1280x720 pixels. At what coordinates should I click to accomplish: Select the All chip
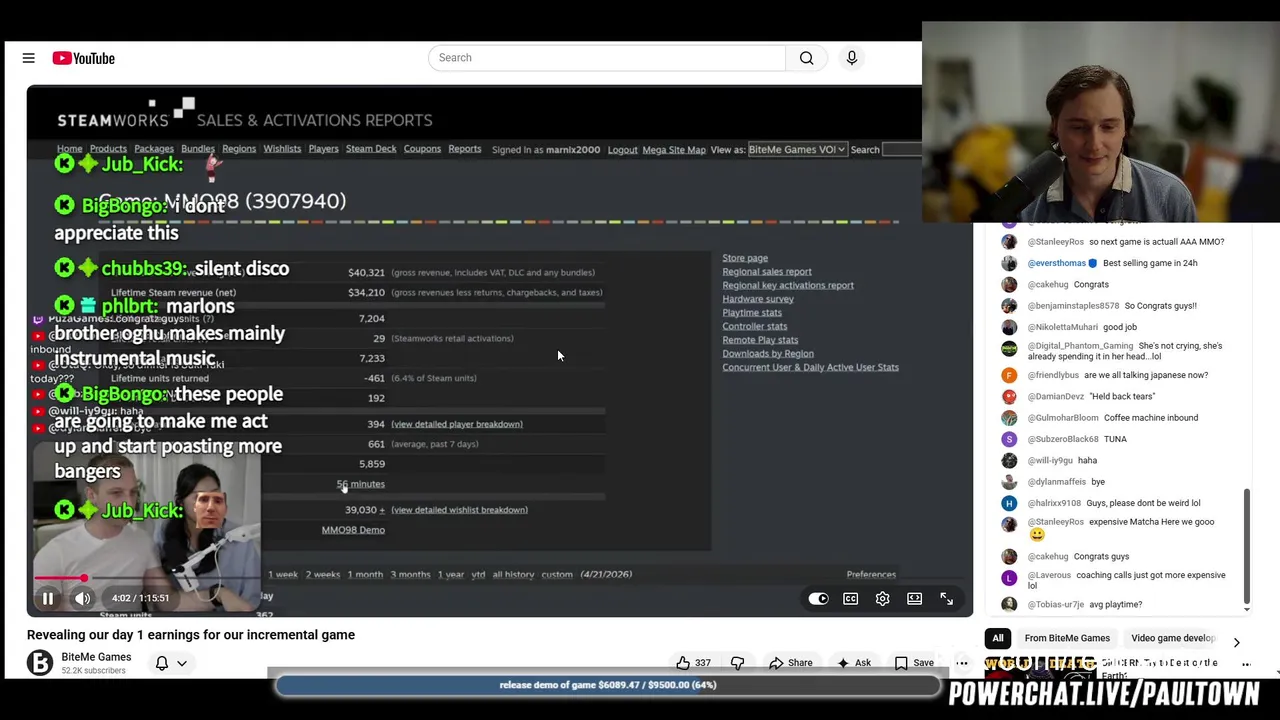point(997,638)
